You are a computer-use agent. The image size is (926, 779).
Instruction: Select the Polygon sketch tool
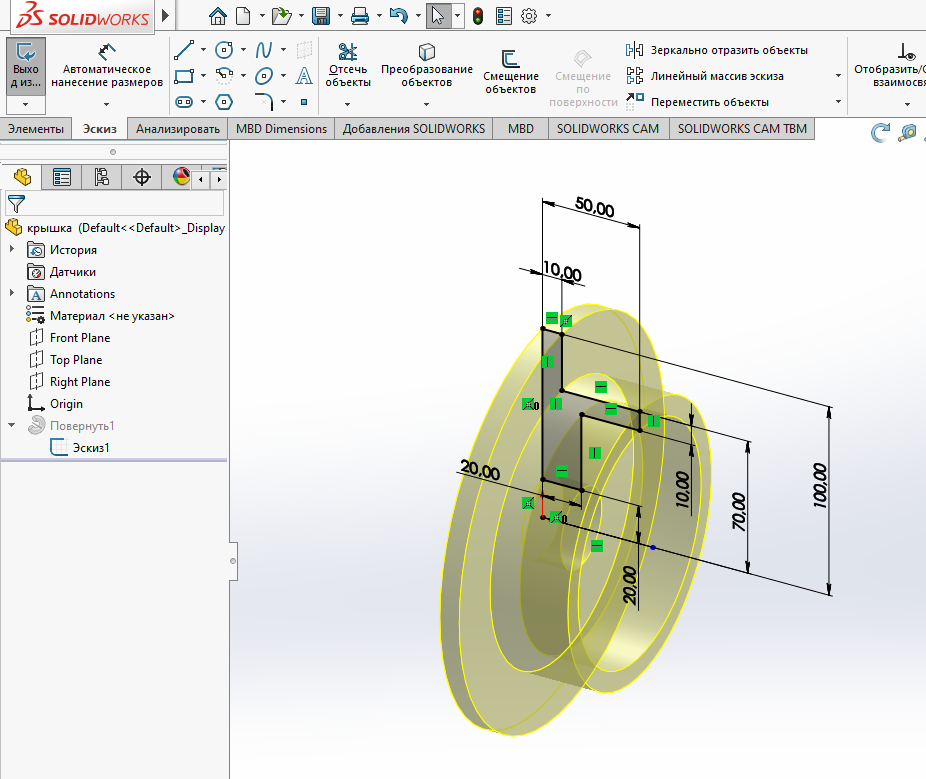point(224,102)
